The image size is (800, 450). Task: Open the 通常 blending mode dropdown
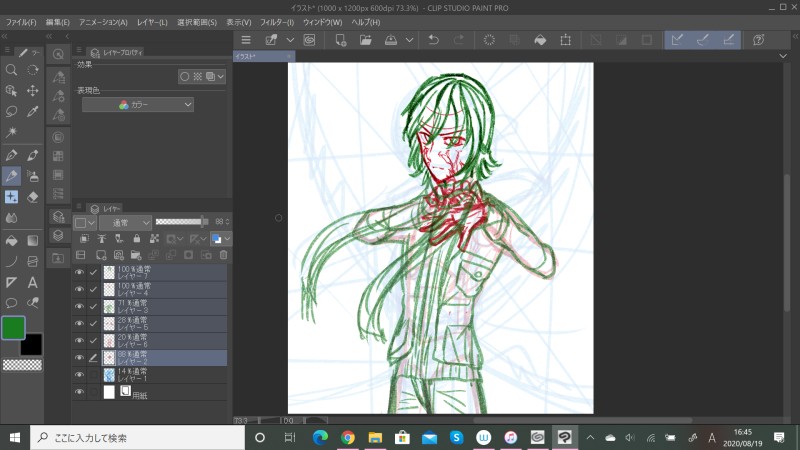[x=125, y=222]
